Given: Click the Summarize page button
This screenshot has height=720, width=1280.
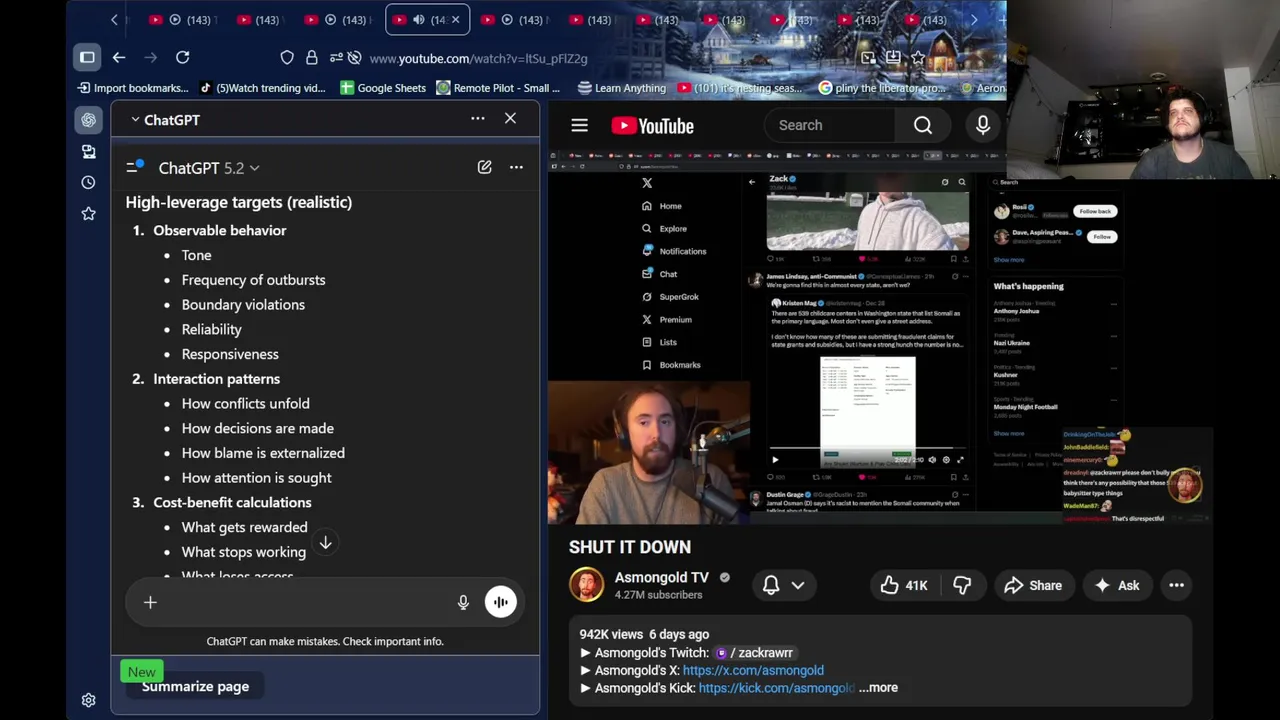Looking at the screenshot, I should click(195, 687).
